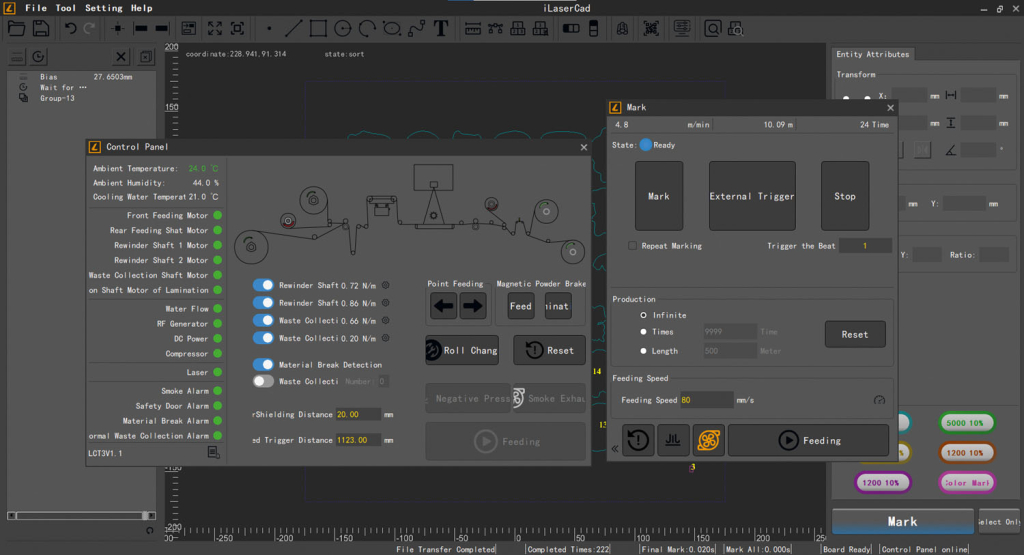Click the fit-to-screen expand arrows icon
The image size is (1024, 555).
[x=215, y=29]
